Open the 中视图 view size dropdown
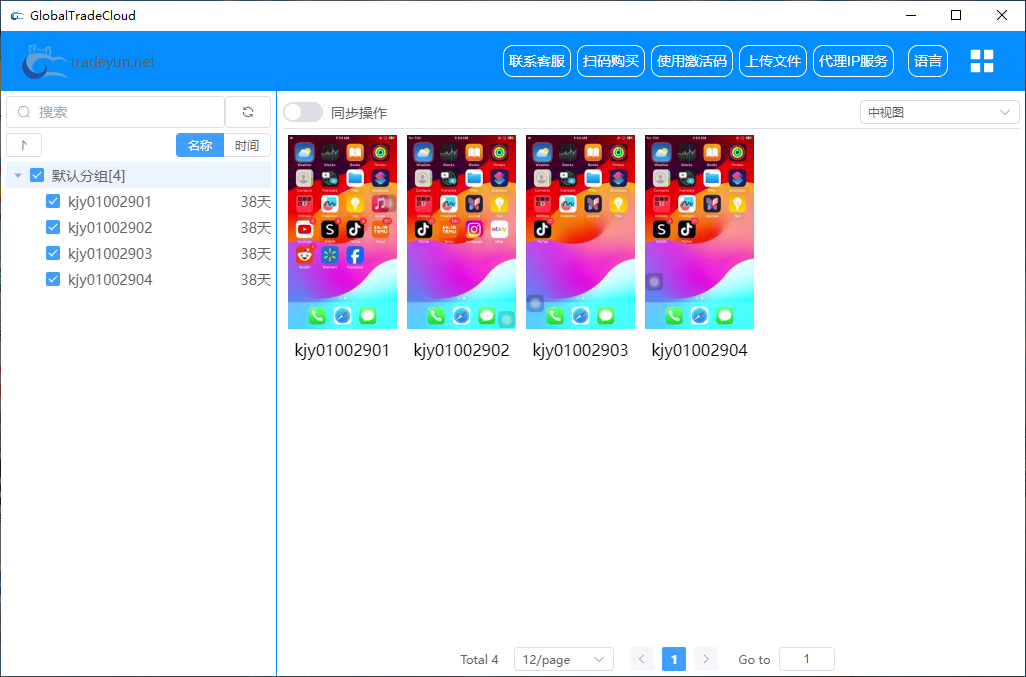Viewport: 1026px width, 677px height. point(939,113)
